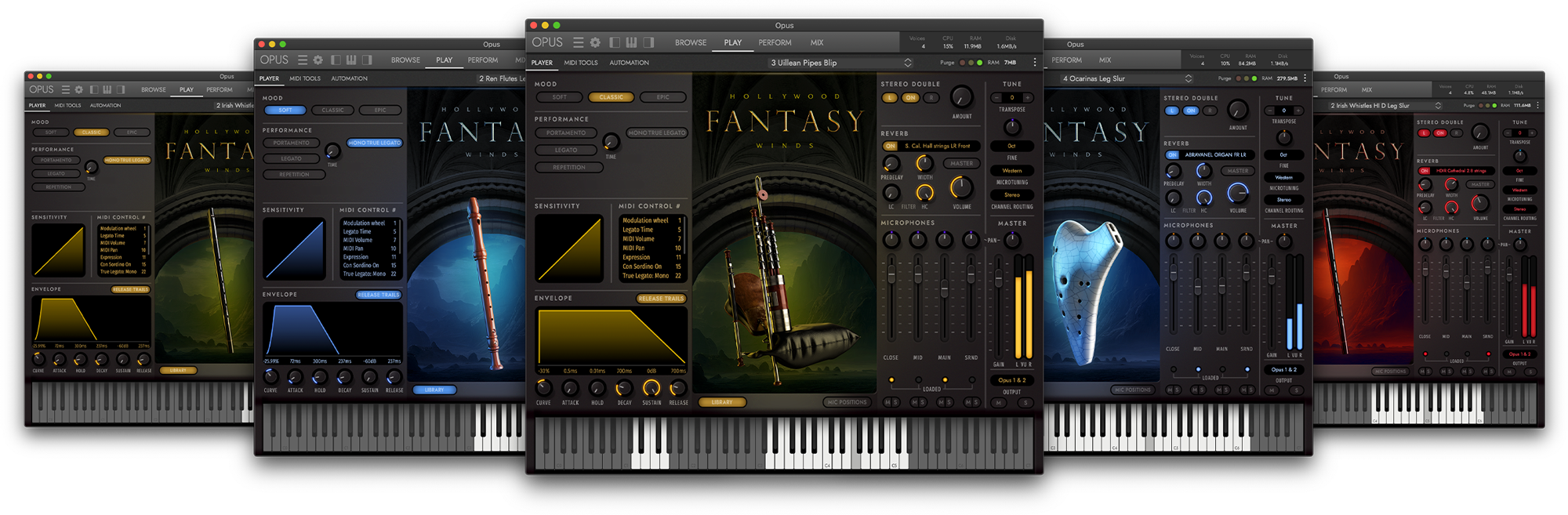Switch to the Browse tab in the front Opus window
The image size is (1568, 515).
point(691,42)
